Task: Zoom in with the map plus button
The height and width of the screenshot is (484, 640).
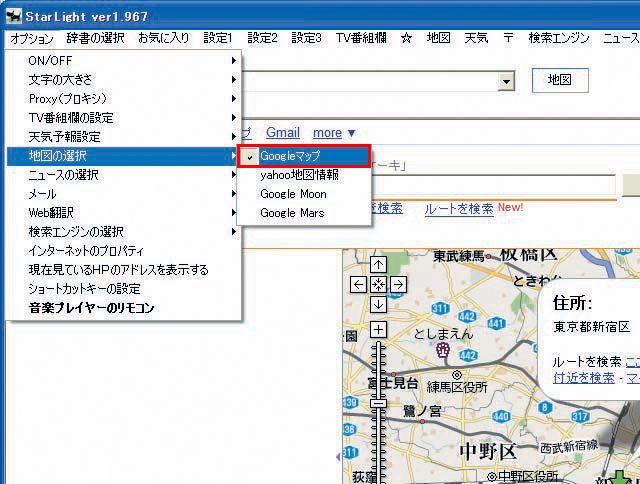Action: pyautogui.click(x=378, y=329)
